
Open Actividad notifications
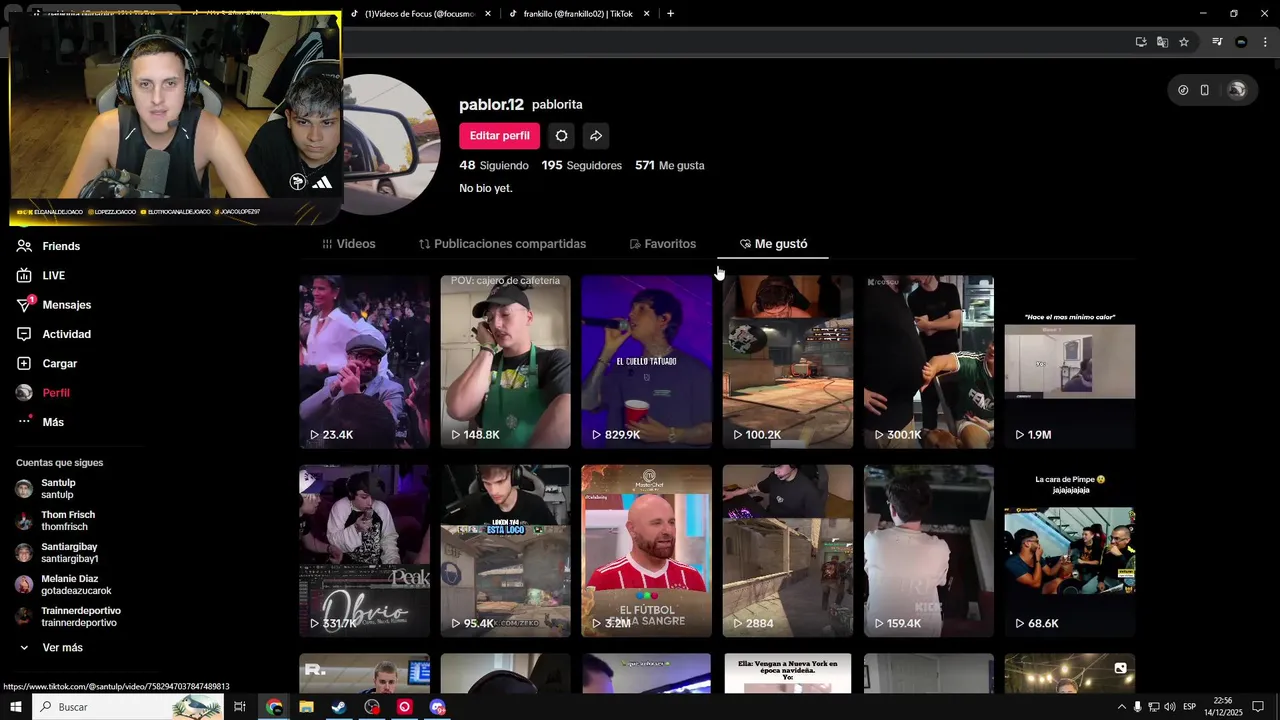click(x=66, y=334)
